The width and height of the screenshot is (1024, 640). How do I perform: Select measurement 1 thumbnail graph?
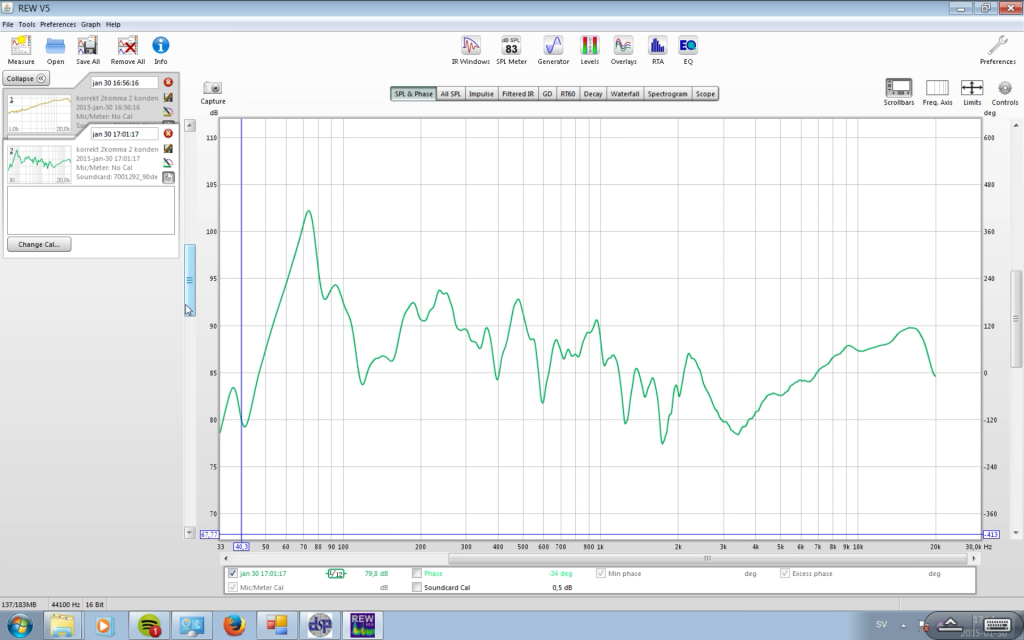click(39, 113)
